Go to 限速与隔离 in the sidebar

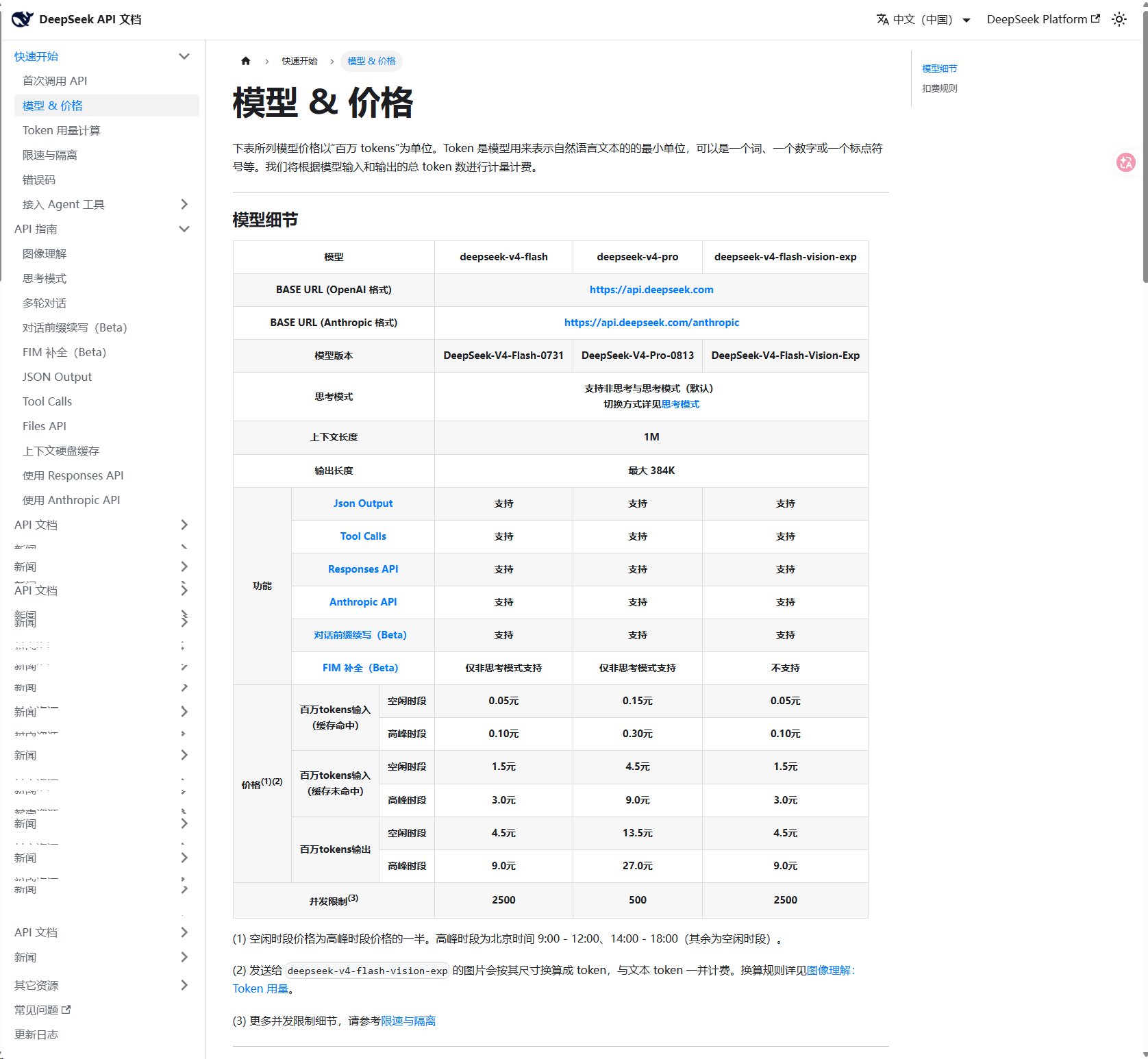coord(50,155)
